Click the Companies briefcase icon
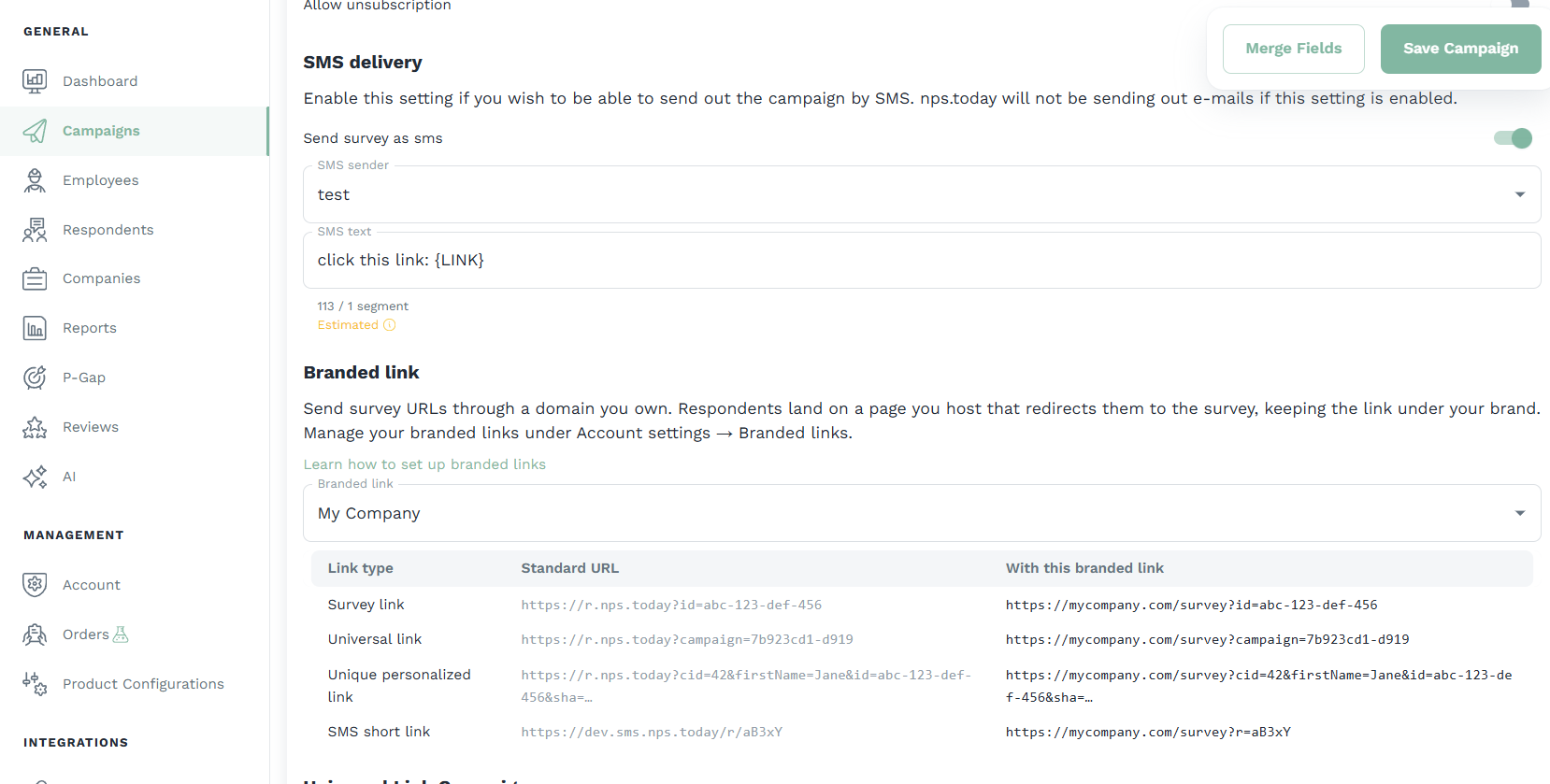The width and height of the screenshot is (1550, 784). (35, 278)
